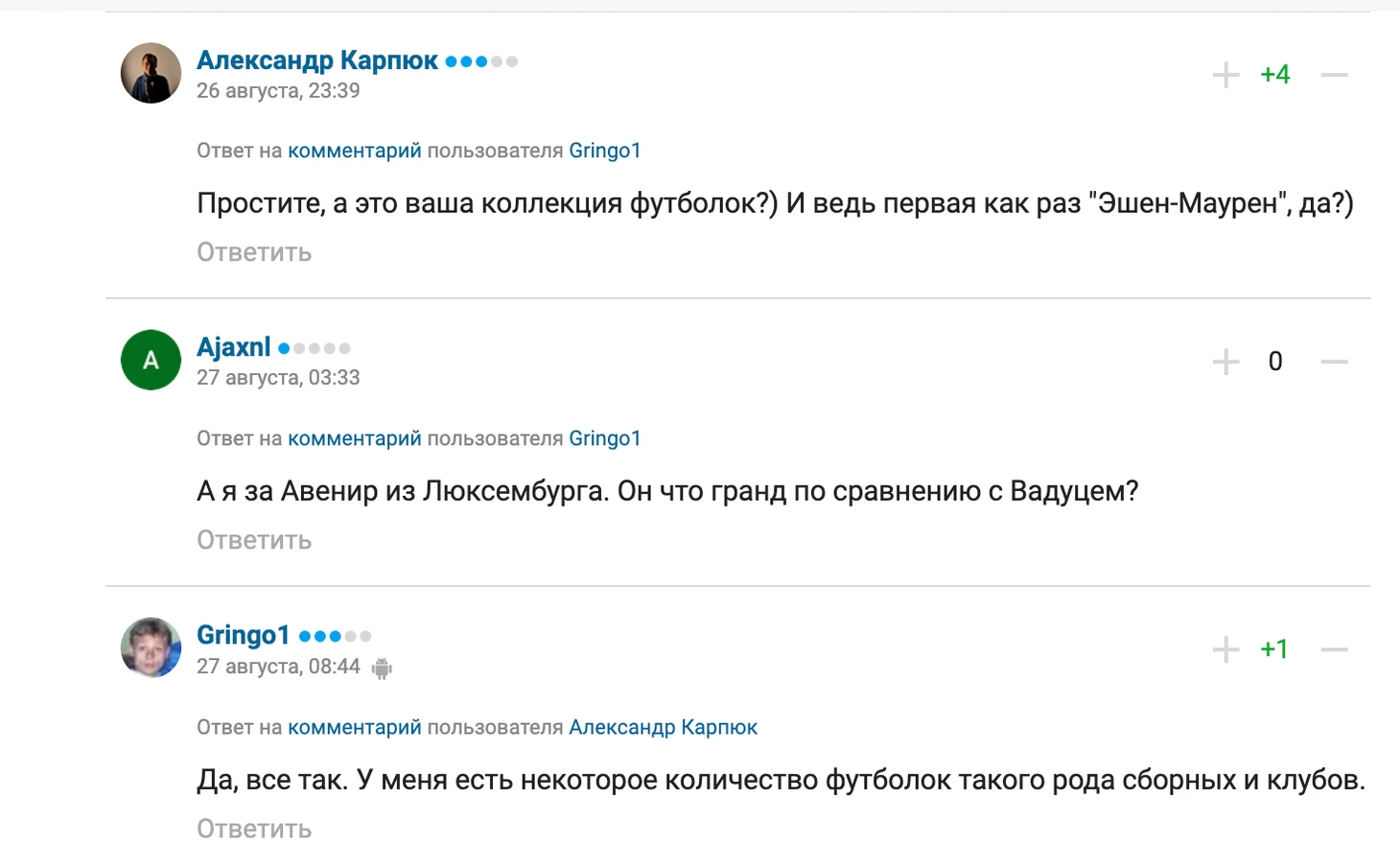Viewport: 1400px width, 868px height.
Task: Click Александр Карпюк link in Gringo1's reply header
Action: 663,727
